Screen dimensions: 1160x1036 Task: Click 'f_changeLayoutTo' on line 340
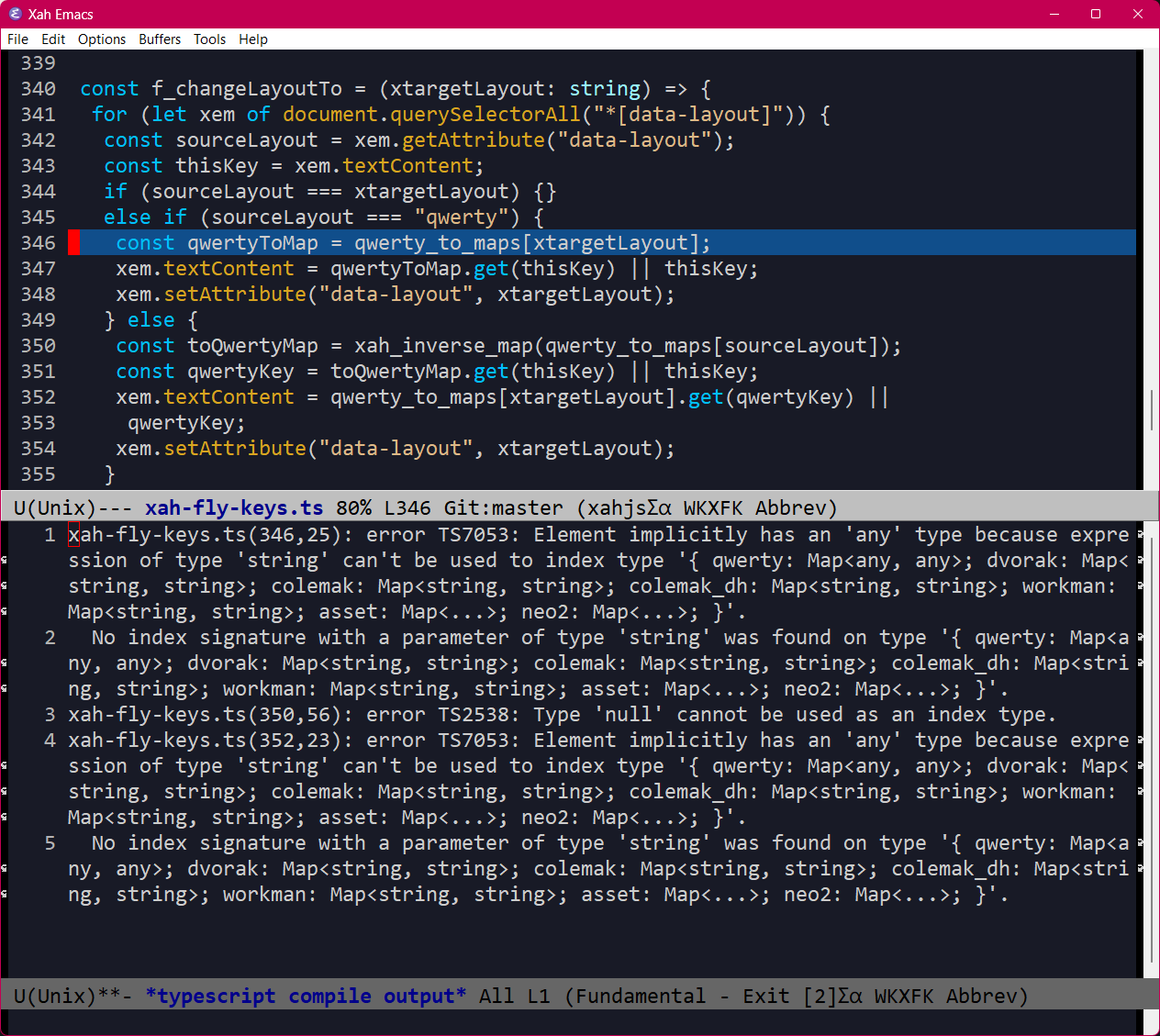click(247, 89)
